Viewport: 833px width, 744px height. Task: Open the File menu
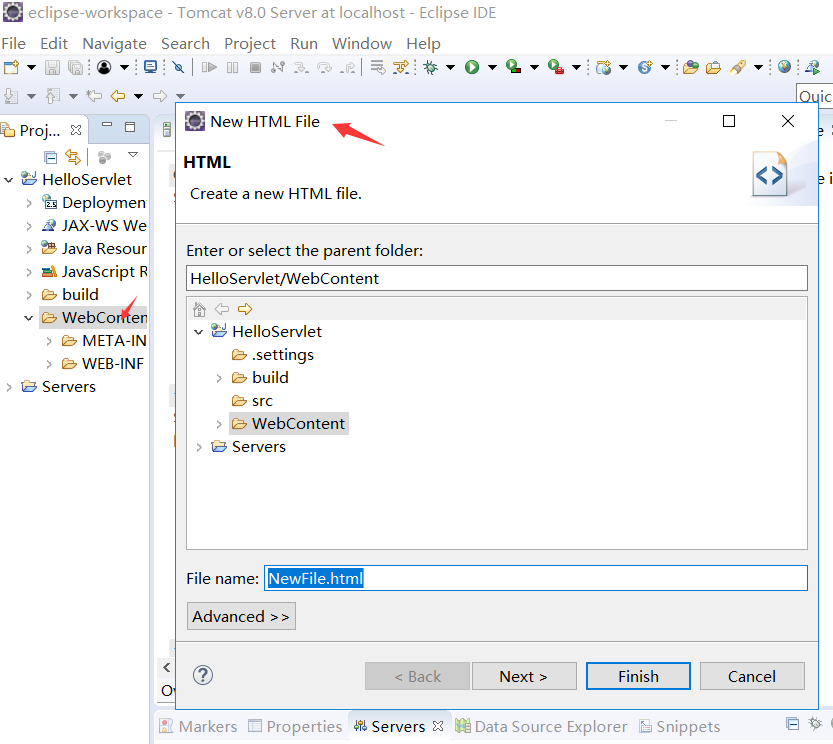click(x=13, y=44)
